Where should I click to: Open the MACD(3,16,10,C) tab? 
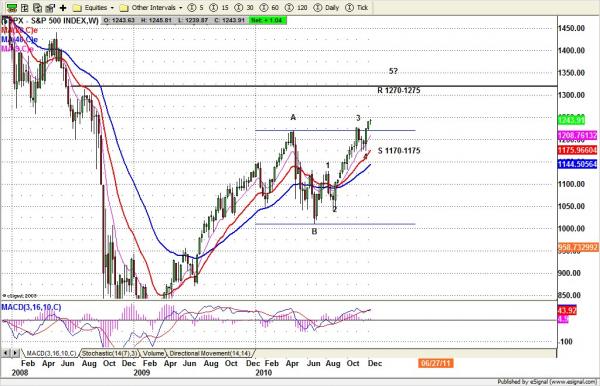pyautogui.click(x=51, y=353)
